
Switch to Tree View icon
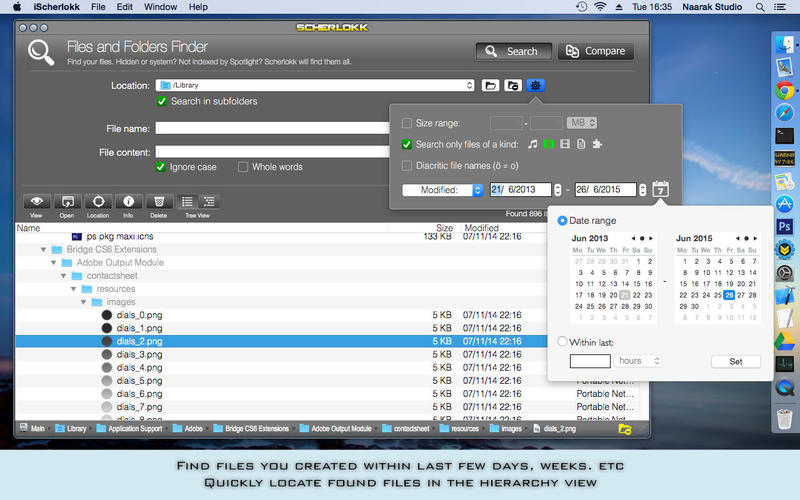(209, 202)
